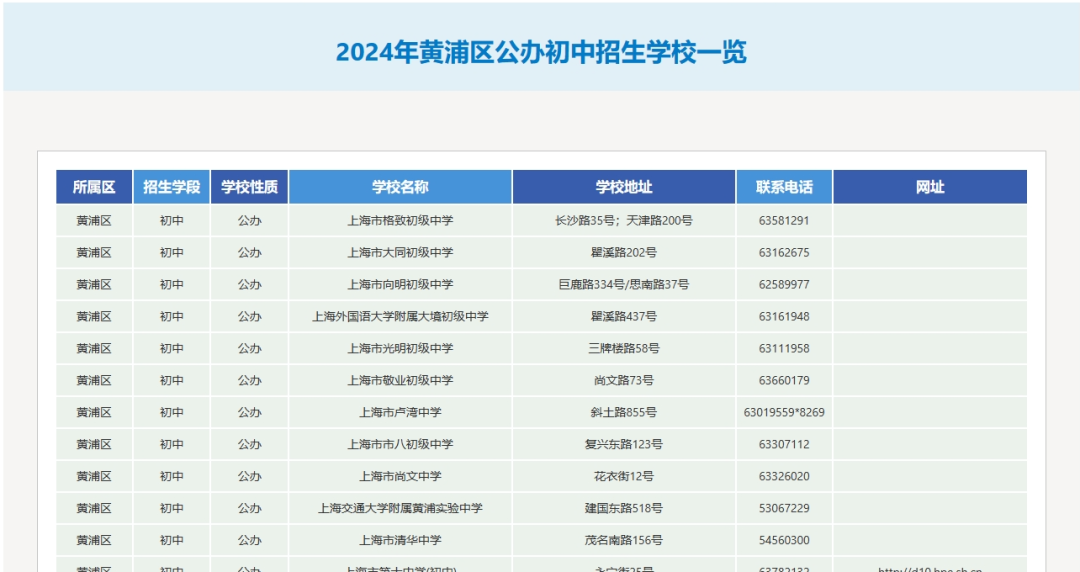Select school name 上海市大同初级中学
1080x572 pixels.
pos(400,252)
